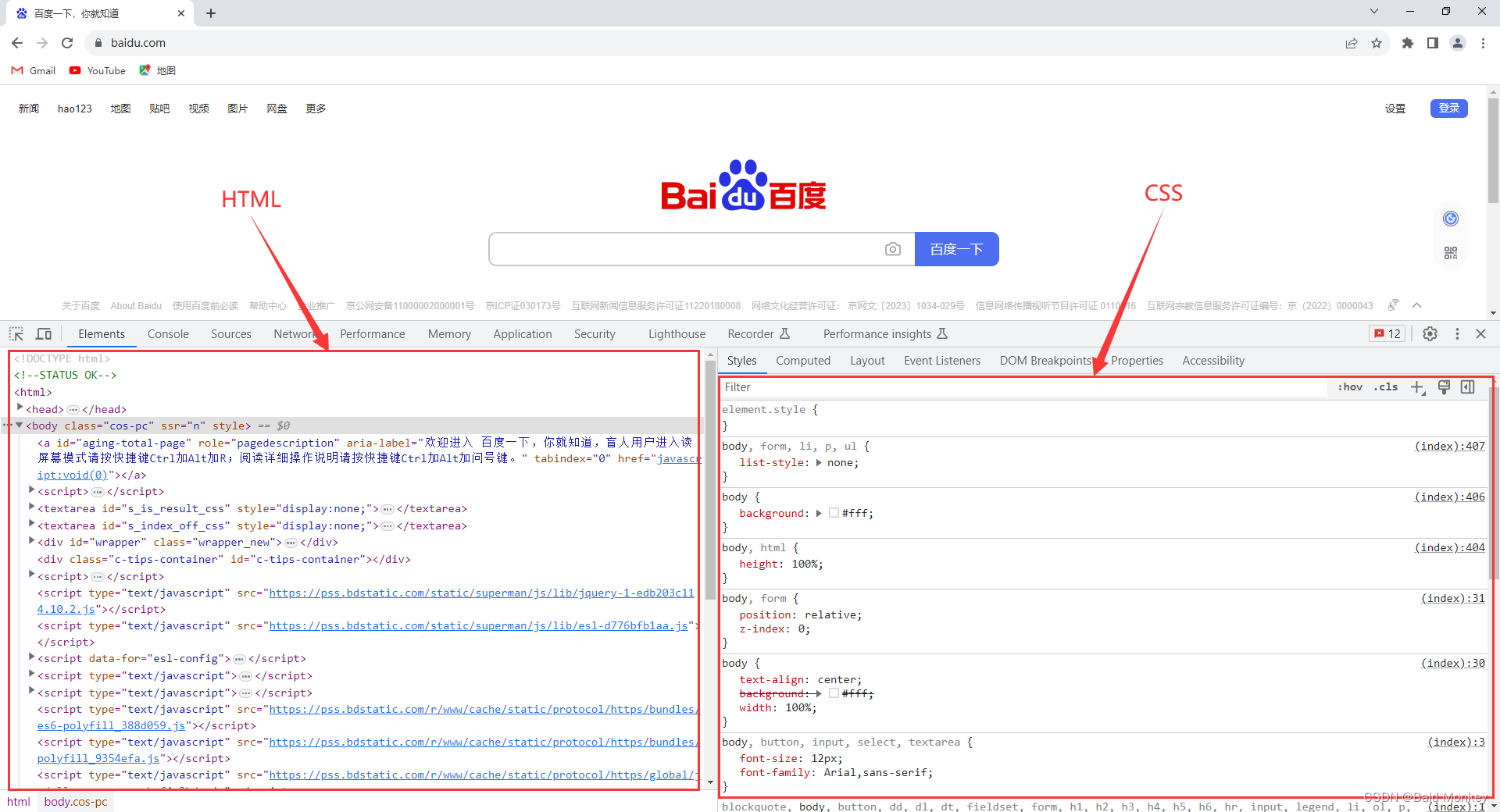The image size is (1500, 812).
Task: Collapse the footer with the up chevron
Action: (1417, 305)
